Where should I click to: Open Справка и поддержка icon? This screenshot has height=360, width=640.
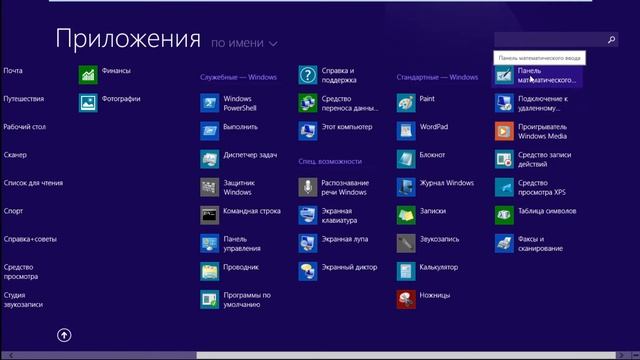coord(308,75)
